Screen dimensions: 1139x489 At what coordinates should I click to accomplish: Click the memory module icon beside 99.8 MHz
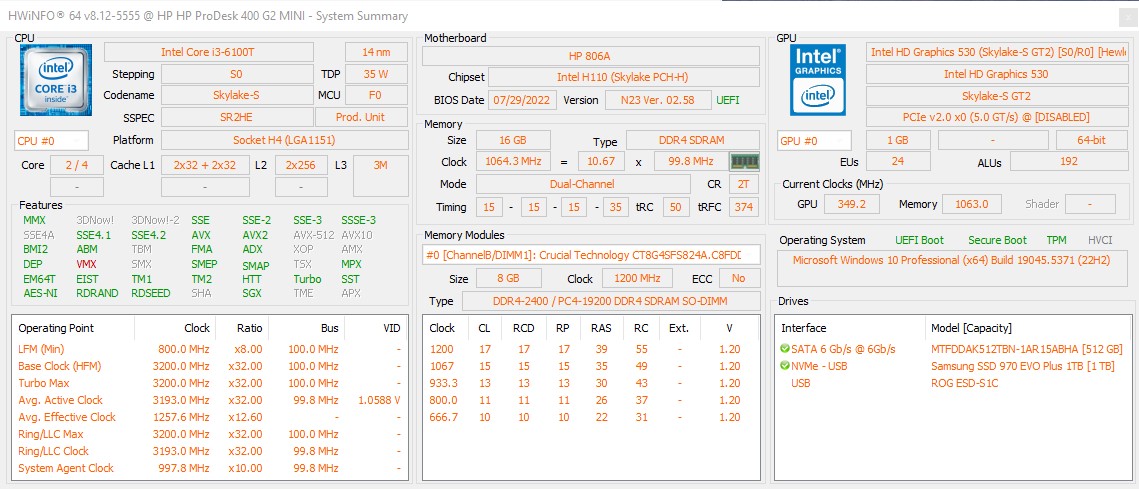pyautogui.click(x=744, y=161)
